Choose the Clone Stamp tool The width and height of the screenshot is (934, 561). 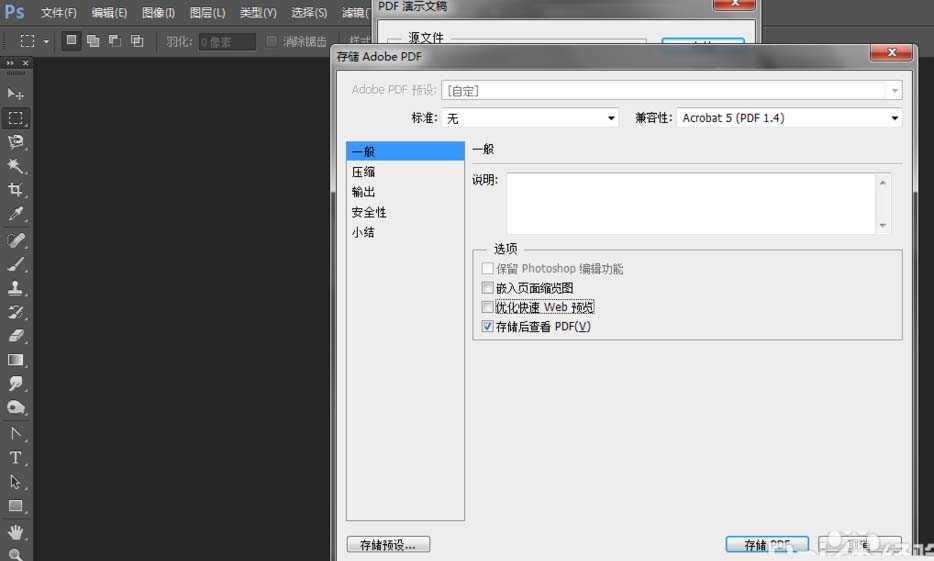tap(16, 289)
